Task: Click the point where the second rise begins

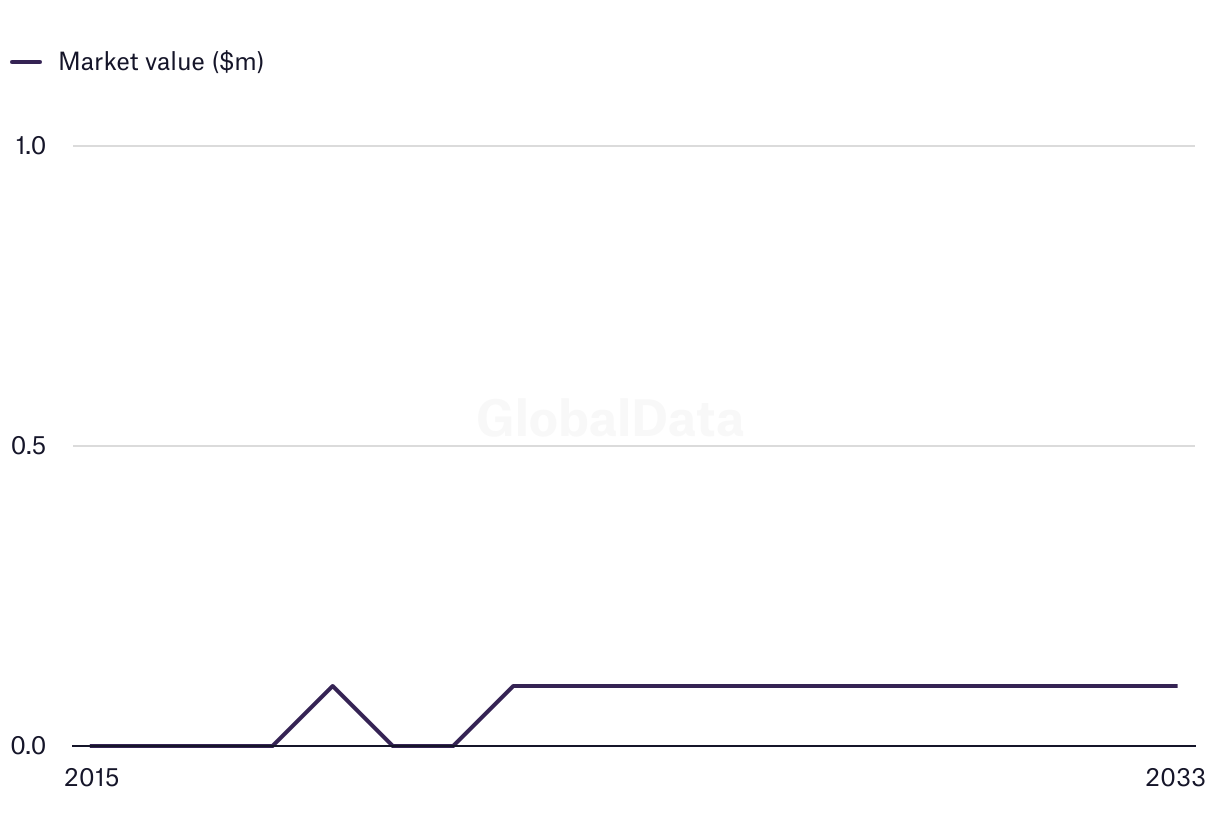Action: point(453,745)
